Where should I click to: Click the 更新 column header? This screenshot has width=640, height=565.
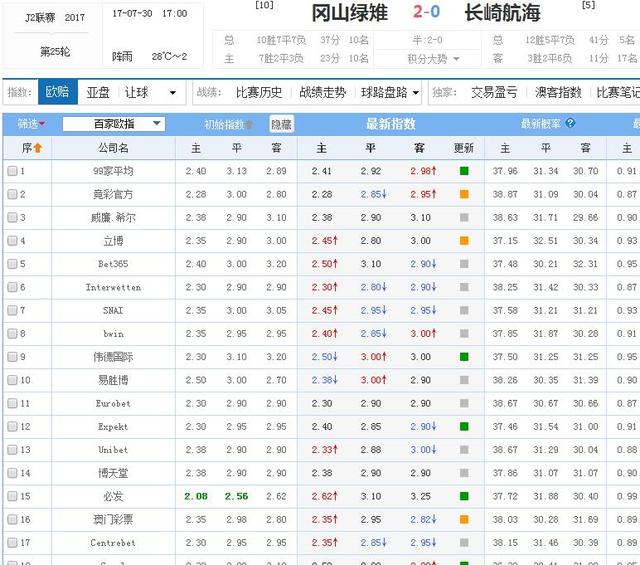(464, 148)
